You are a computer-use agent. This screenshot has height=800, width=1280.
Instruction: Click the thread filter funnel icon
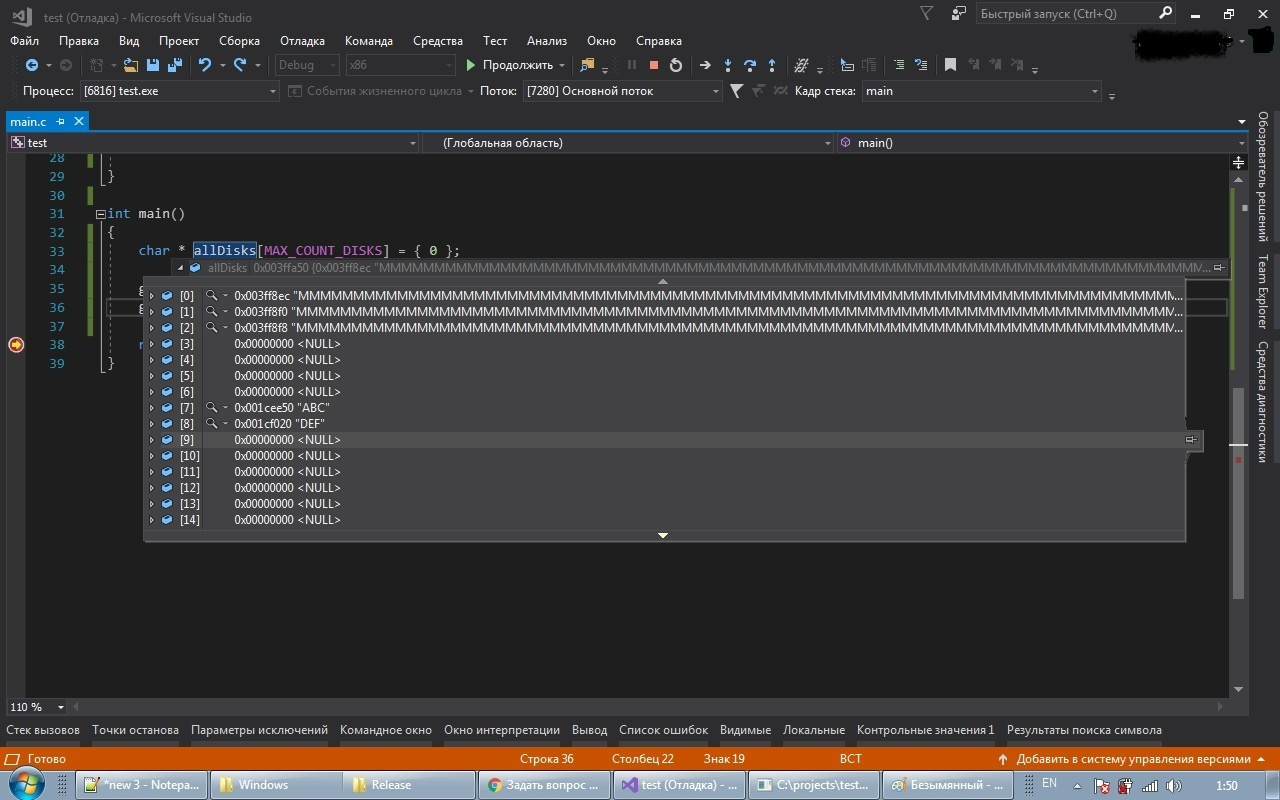(x=737, y=91)
